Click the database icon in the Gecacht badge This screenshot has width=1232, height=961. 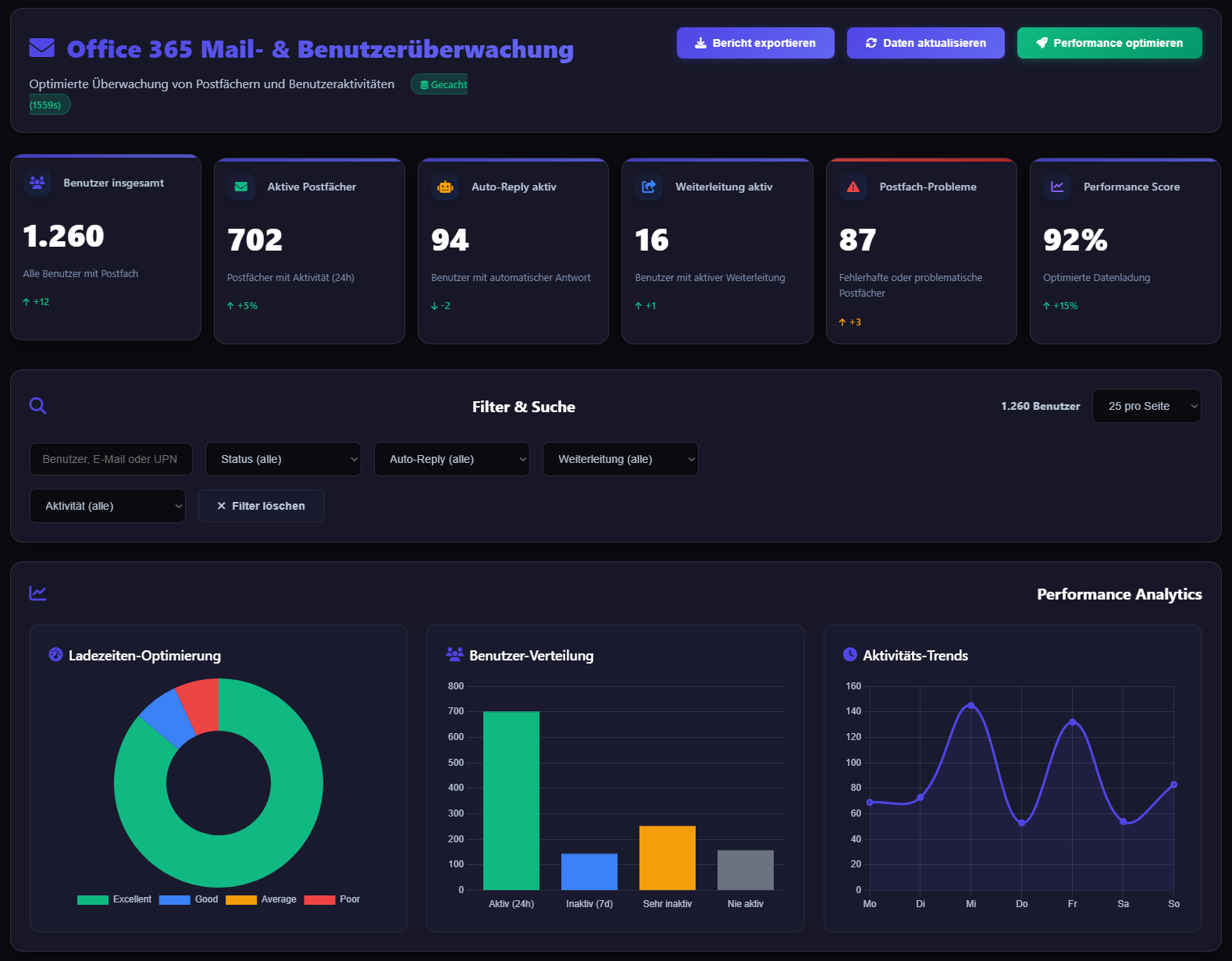424,85
